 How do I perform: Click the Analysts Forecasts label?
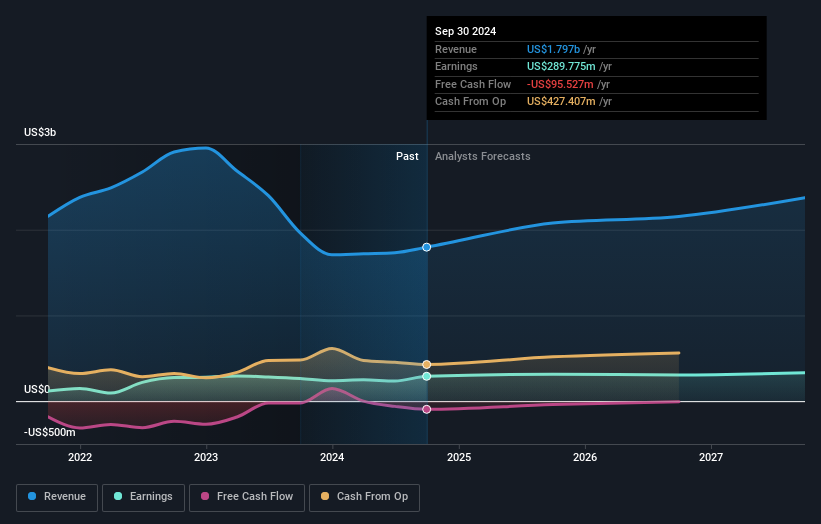coord(482,157)
